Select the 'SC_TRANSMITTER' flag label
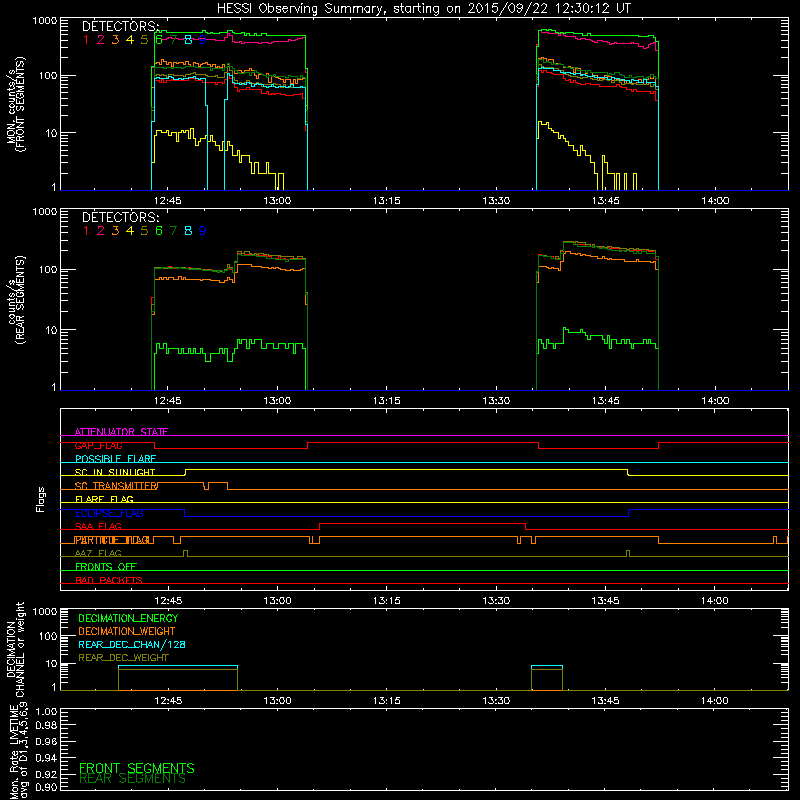800x800 pixels. (x=116, y=486)
